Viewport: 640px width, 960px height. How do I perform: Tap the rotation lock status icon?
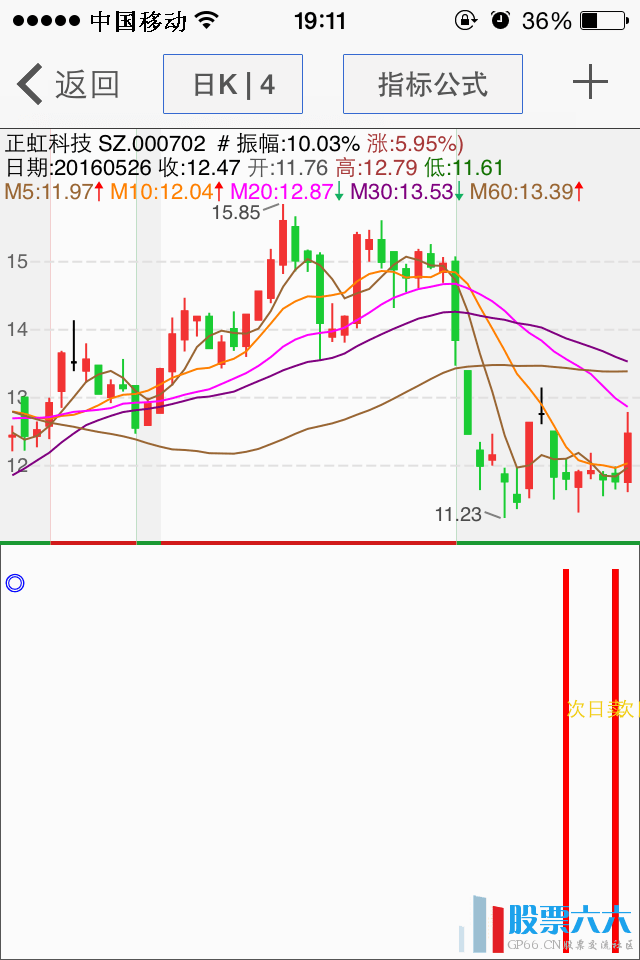465,20
